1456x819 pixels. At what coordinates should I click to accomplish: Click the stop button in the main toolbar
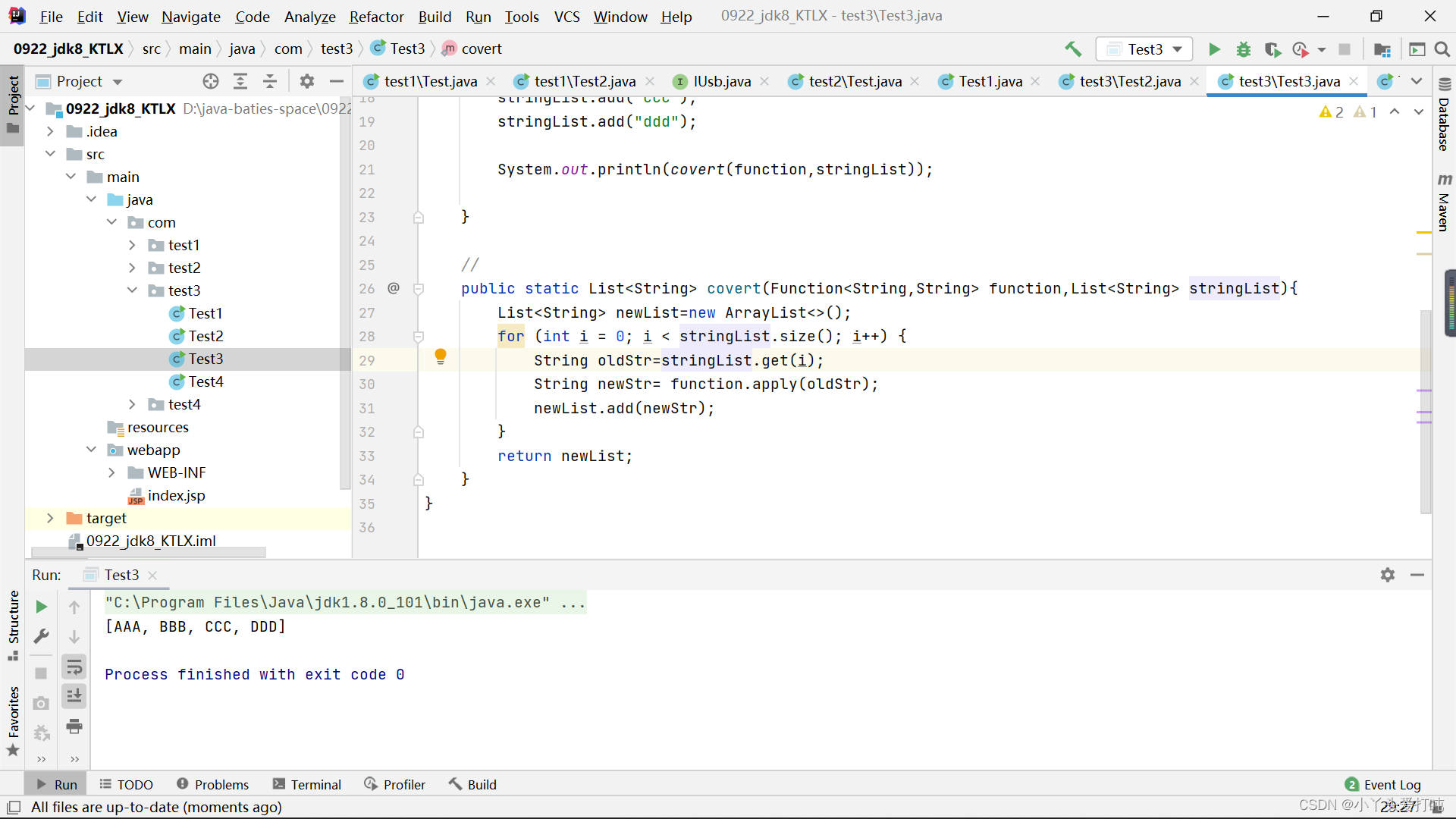click(x=1345, y=49)
